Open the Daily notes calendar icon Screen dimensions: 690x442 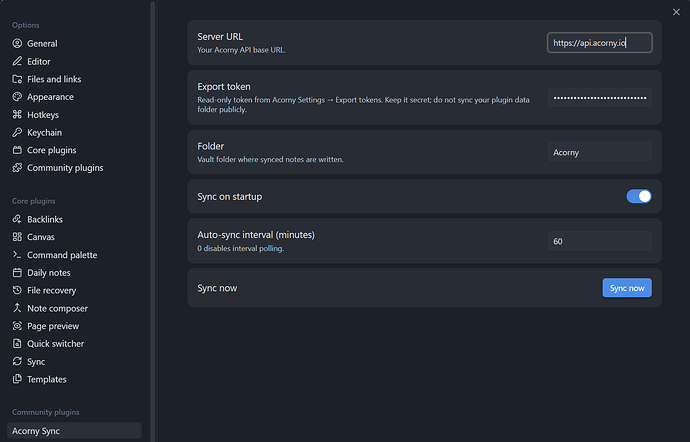point(17,273)
